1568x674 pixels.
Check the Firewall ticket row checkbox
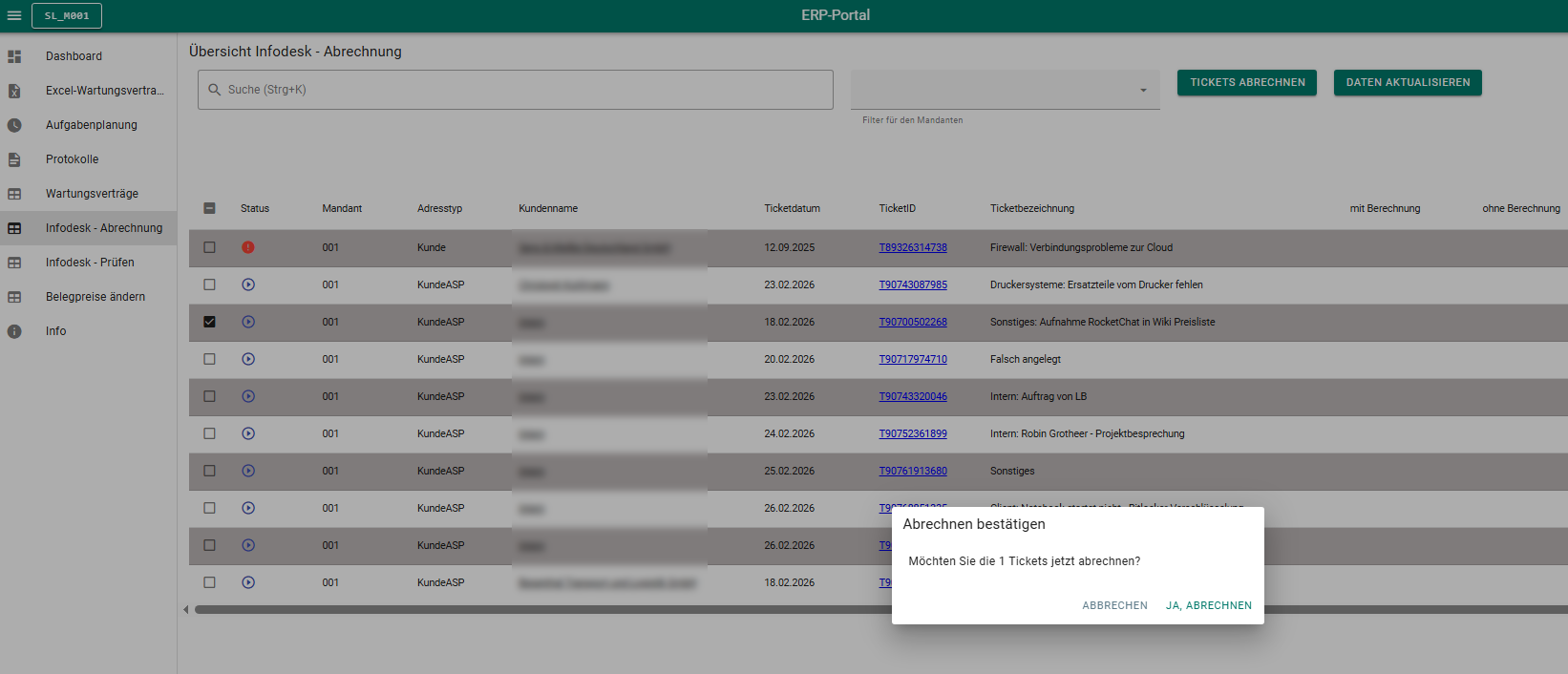210,247
